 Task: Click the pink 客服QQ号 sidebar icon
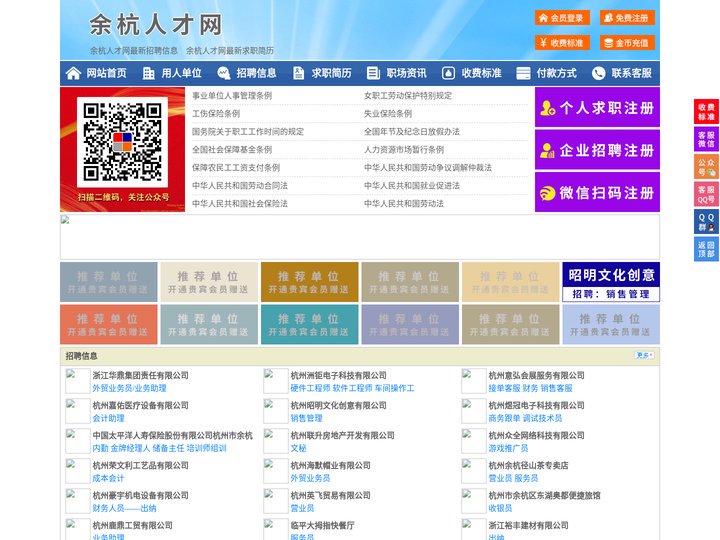706,194
